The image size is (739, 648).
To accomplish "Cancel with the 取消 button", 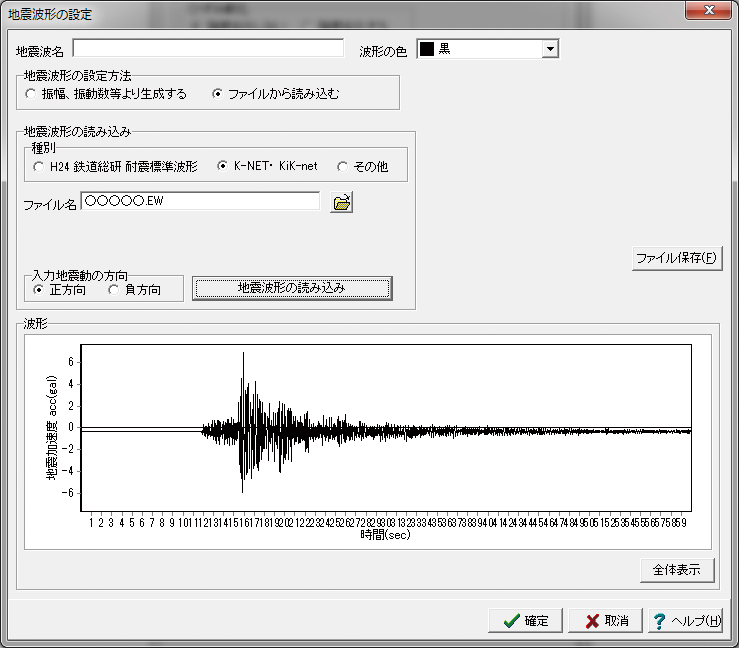I will pos(605,621).
